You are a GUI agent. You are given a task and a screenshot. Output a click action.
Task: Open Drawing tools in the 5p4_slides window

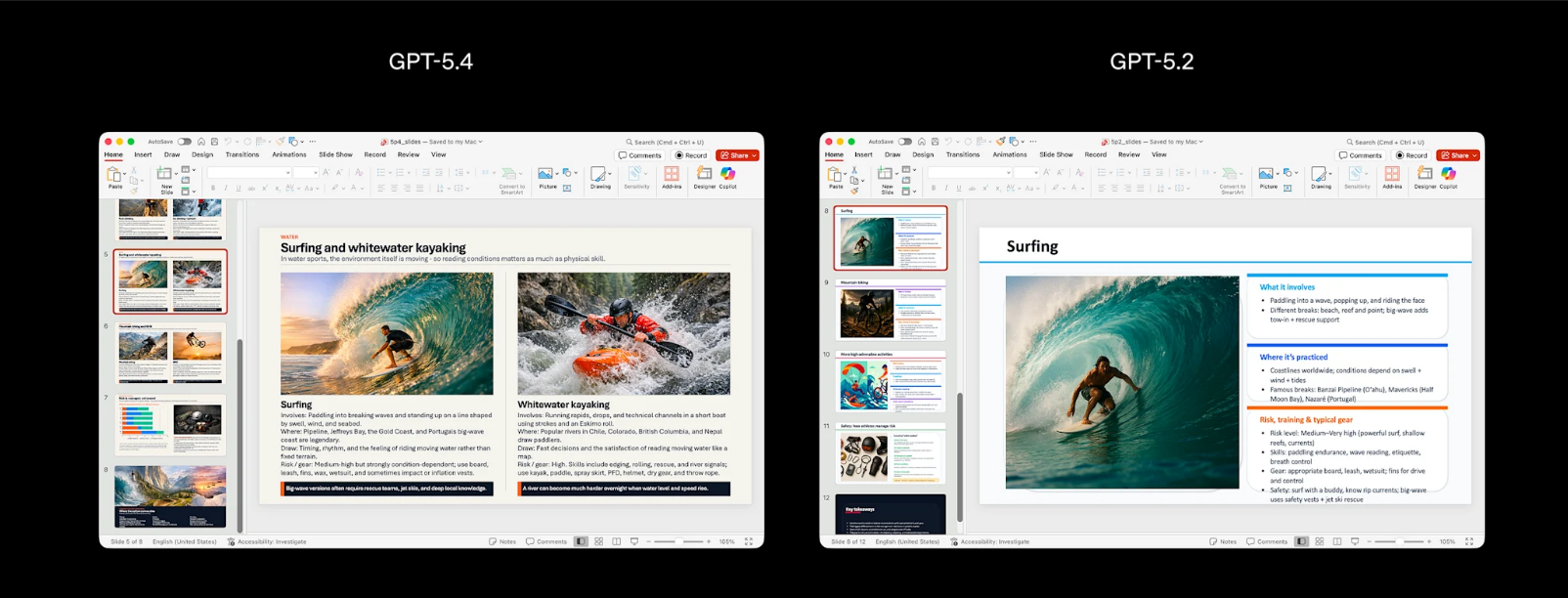(x=599, y=175)
